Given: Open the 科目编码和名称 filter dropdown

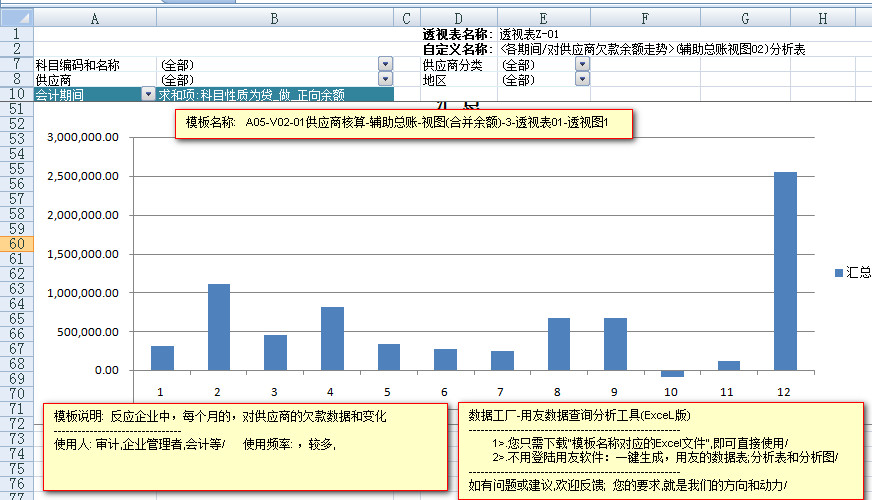Looking at the screenshot, I should [386, 65].
